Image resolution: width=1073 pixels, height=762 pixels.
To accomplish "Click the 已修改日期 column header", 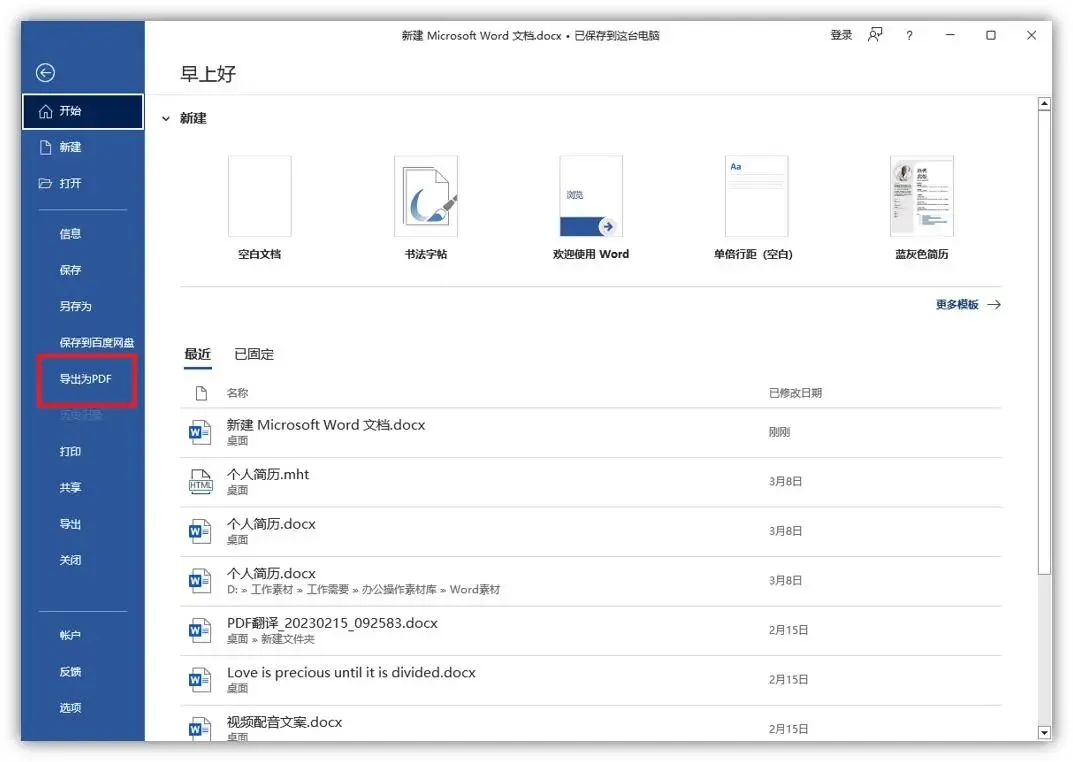I will [795, 393].
